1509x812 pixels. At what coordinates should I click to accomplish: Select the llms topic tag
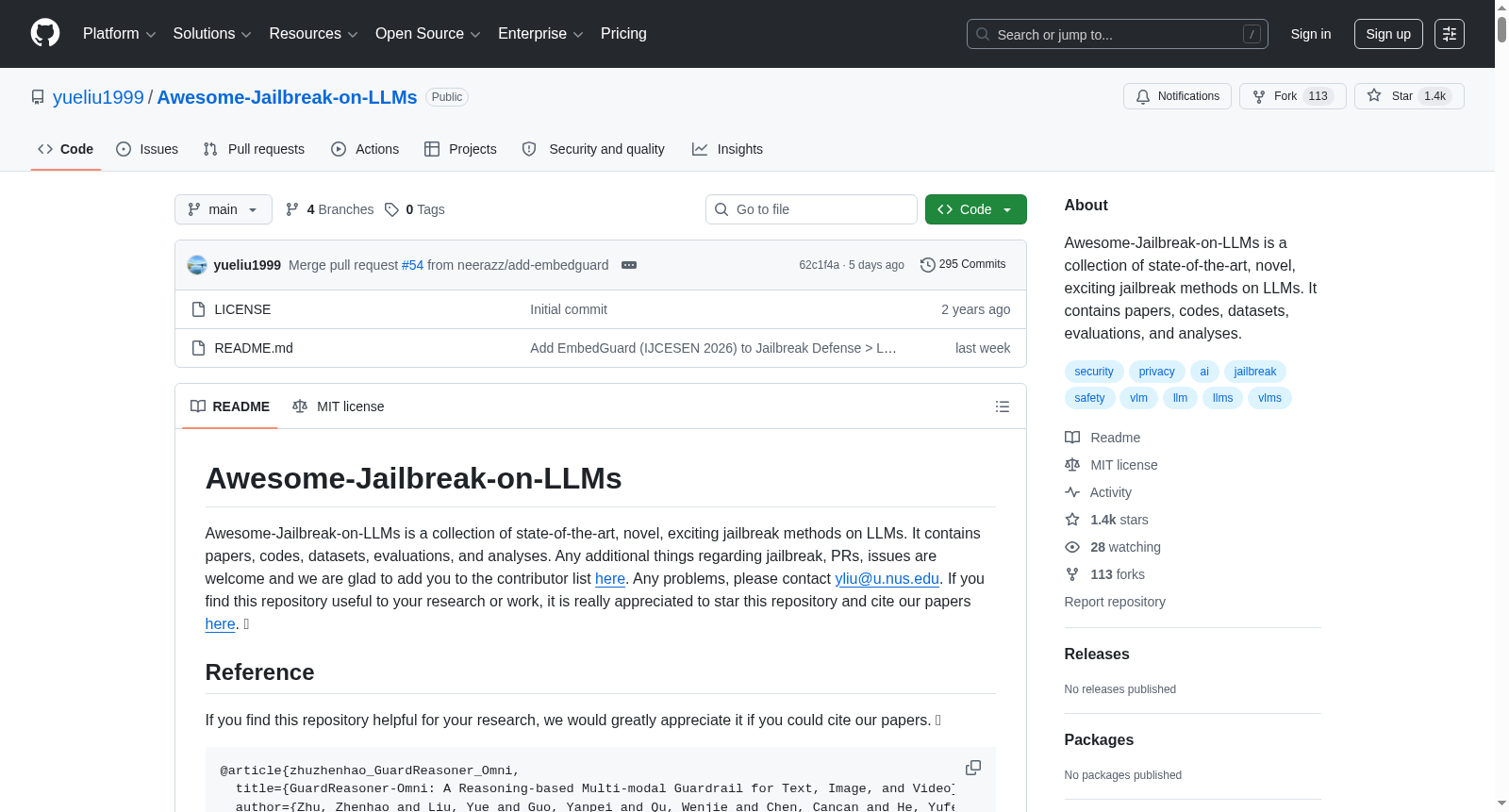pos(1222,398)
